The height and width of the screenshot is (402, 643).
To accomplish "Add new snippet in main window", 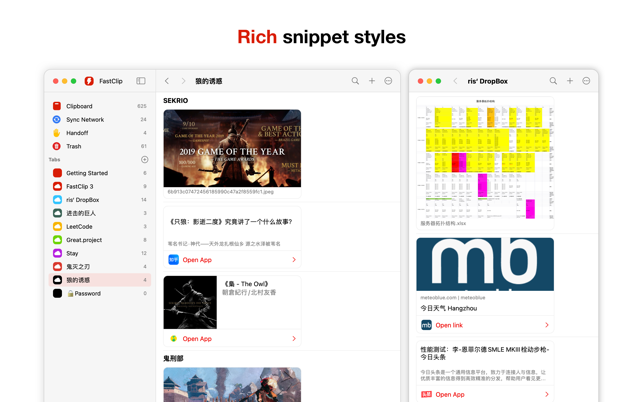I will tap(372, 81).
